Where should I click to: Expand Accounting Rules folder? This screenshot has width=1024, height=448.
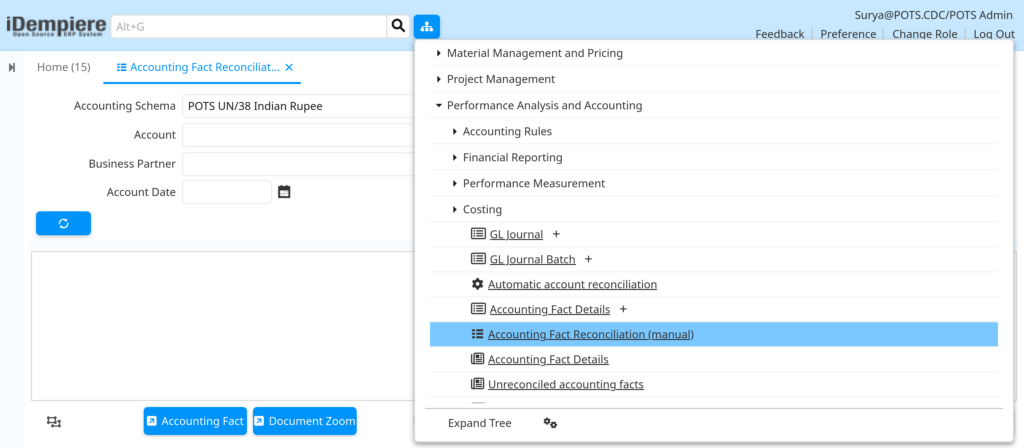(x=455, y=131)
